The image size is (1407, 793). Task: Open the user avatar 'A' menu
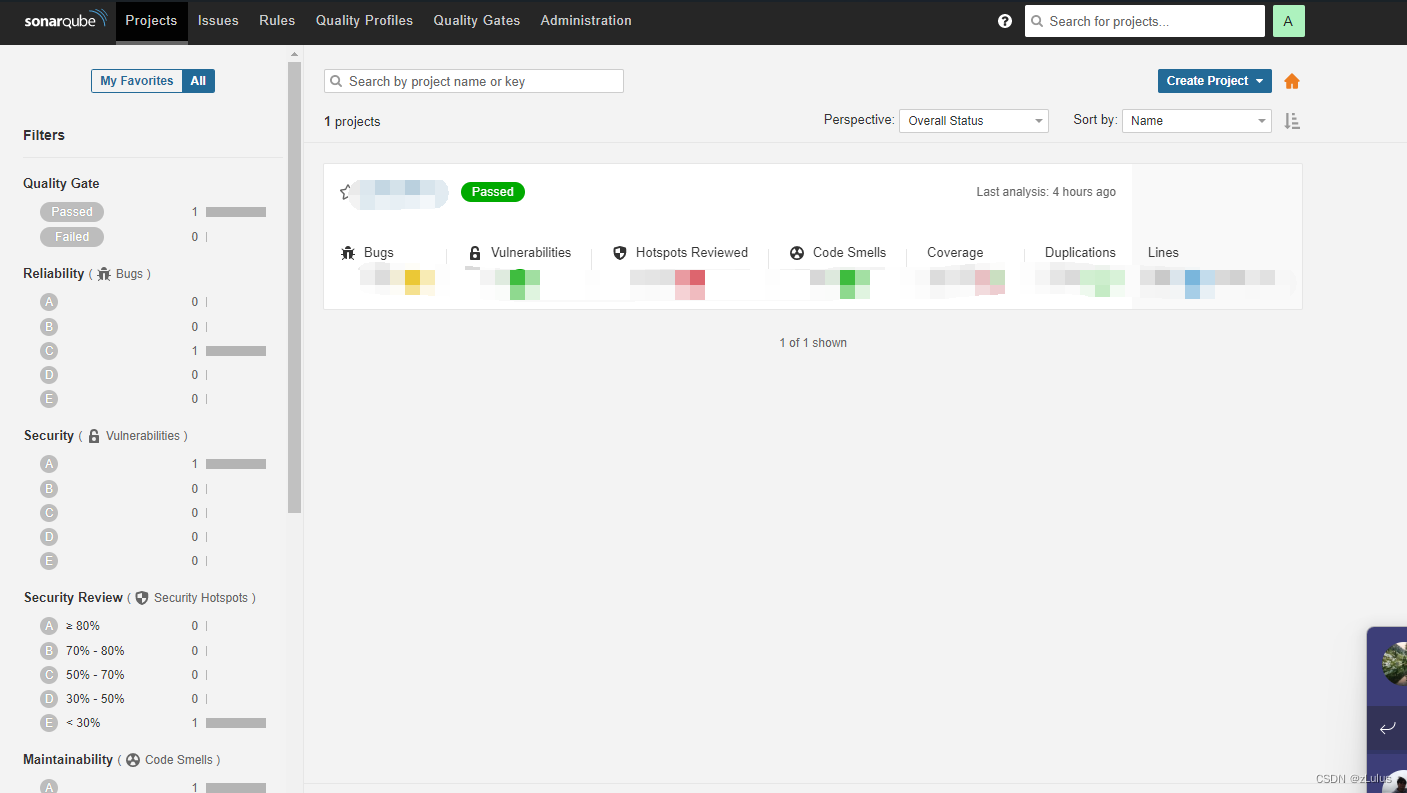click(x=1288, y=21)
